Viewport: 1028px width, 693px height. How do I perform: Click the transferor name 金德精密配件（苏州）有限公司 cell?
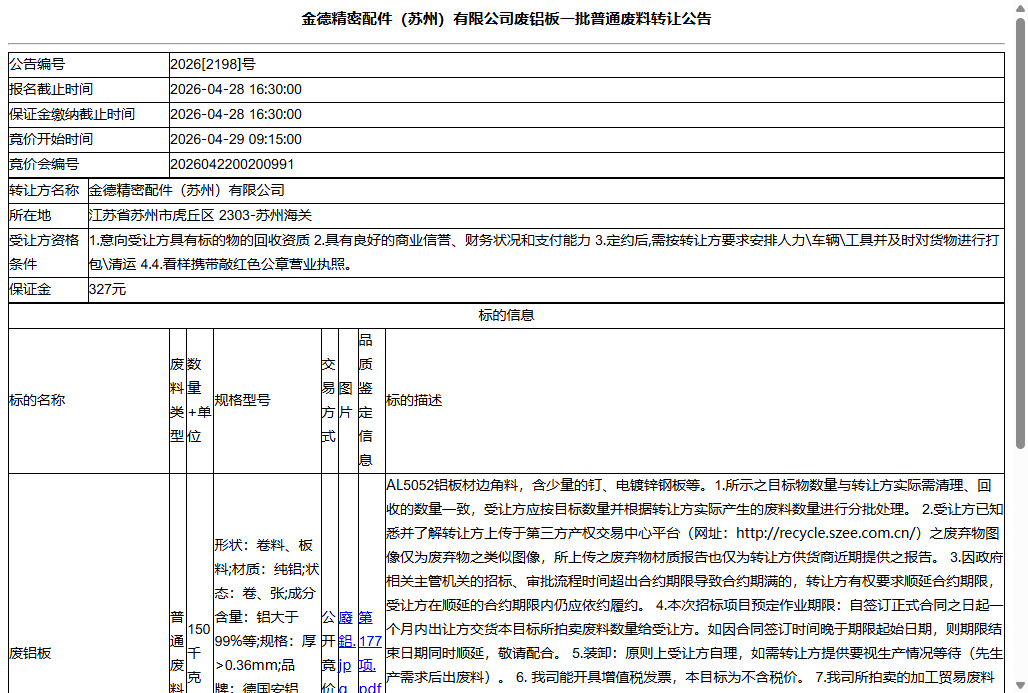pyautogui.click(x=546, y=191)
